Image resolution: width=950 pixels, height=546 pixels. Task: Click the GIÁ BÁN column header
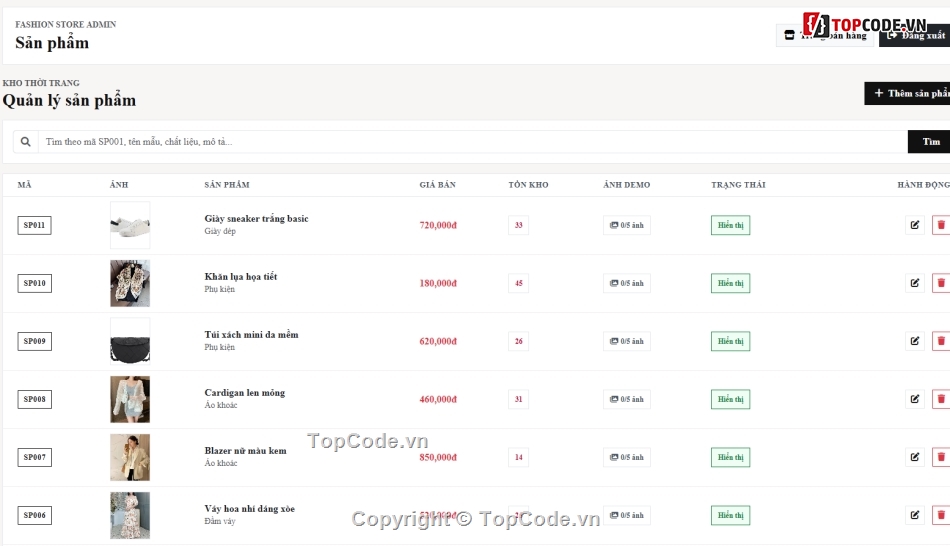pyautogui.click(x=437, y=185)
